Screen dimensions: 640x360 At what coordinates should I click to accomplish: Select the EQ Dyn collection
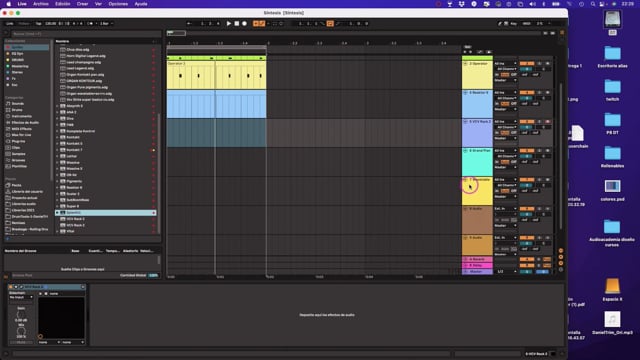(x=17, y=53)
